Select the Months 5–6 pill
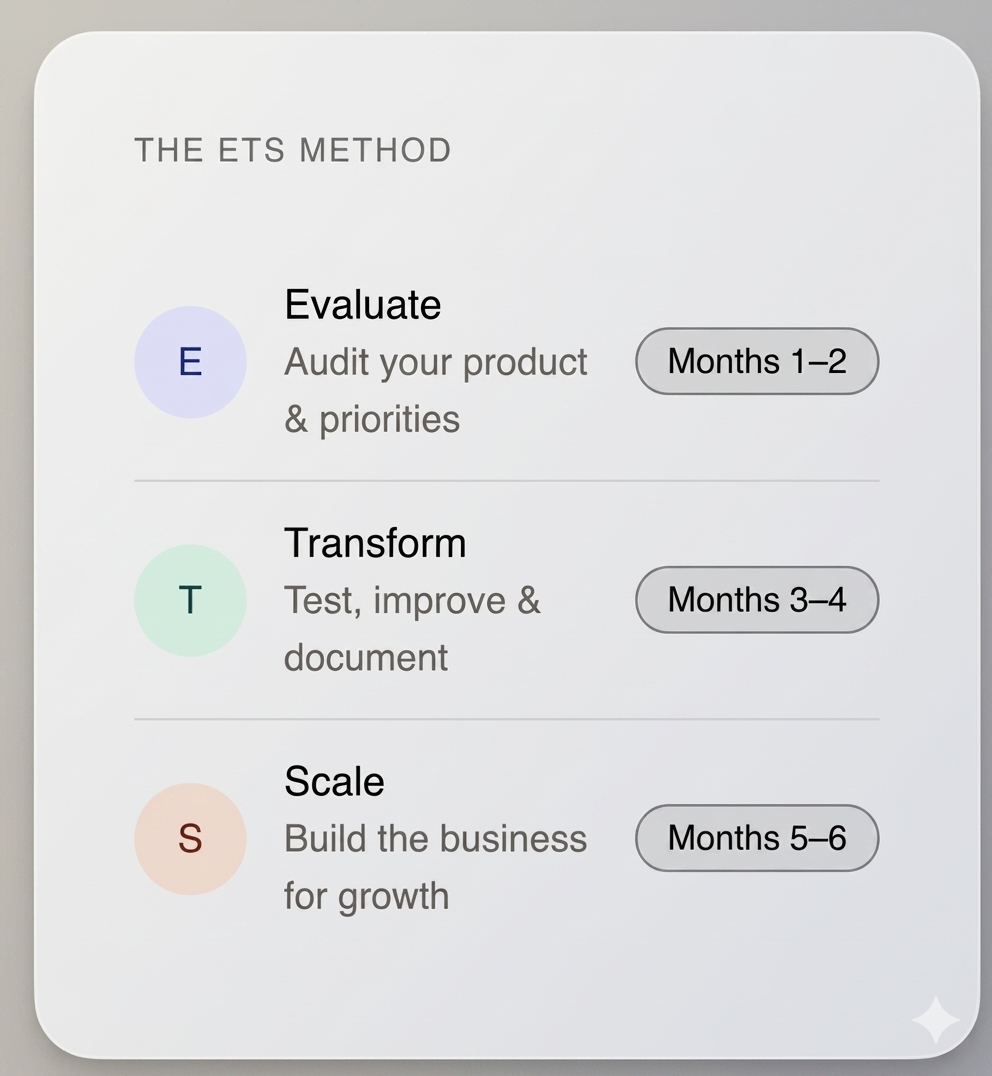 (x=757, y=838)
